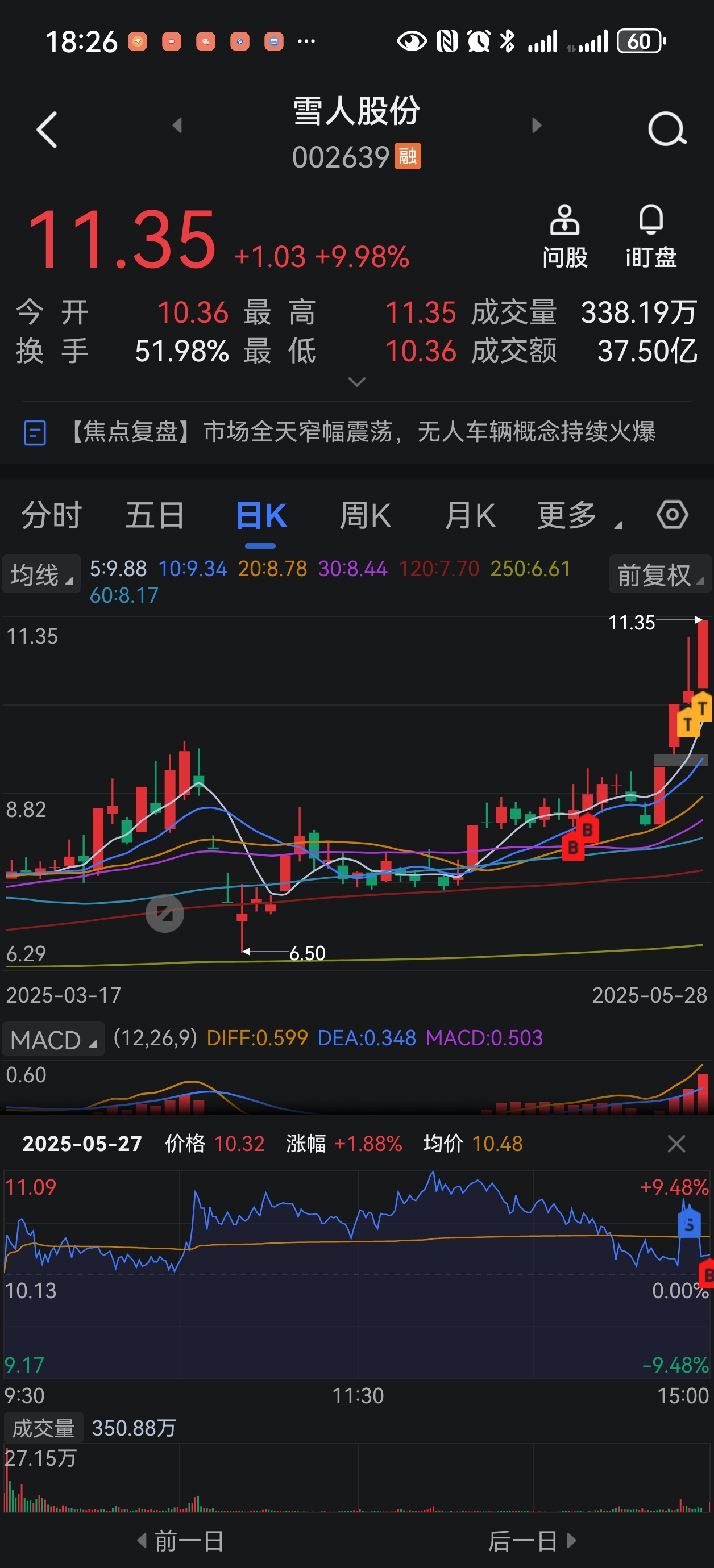The image size is (714, 1568).
Task: Switch to 分时 tab
Action: 52,515
